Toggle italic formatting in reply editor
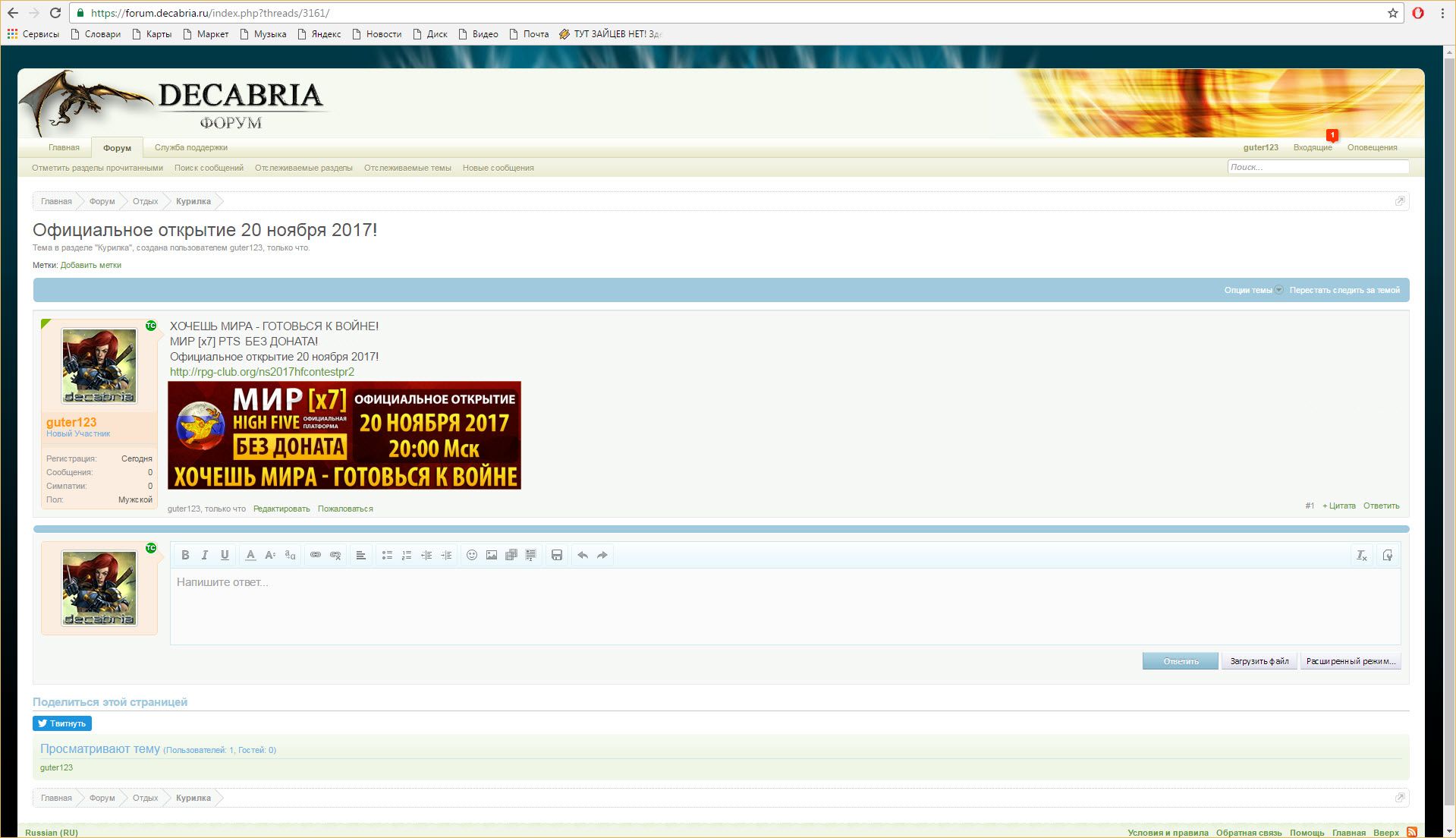The image size is (1456, 838). point(205,555)
